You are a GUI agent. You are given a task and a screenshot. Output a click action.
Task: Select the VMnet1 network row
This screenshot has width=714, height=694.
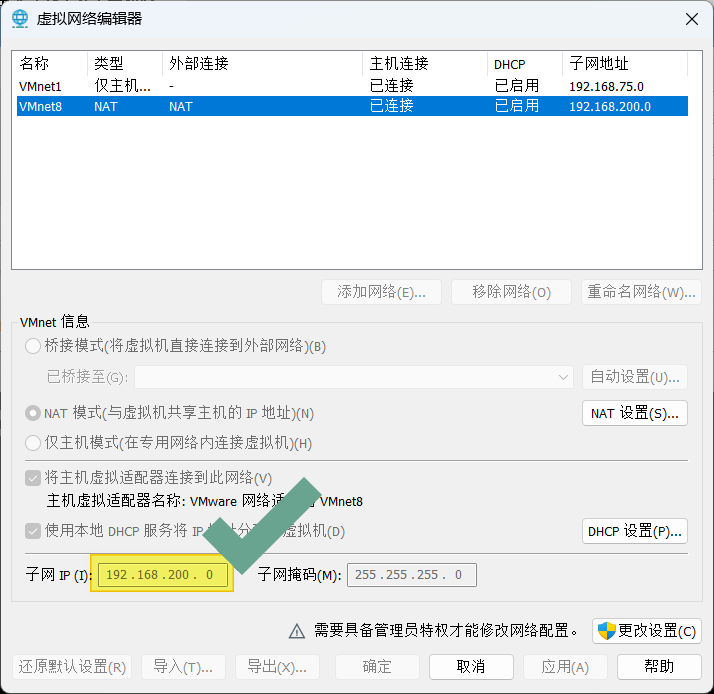pyautogui.click(x=41, y=86)
